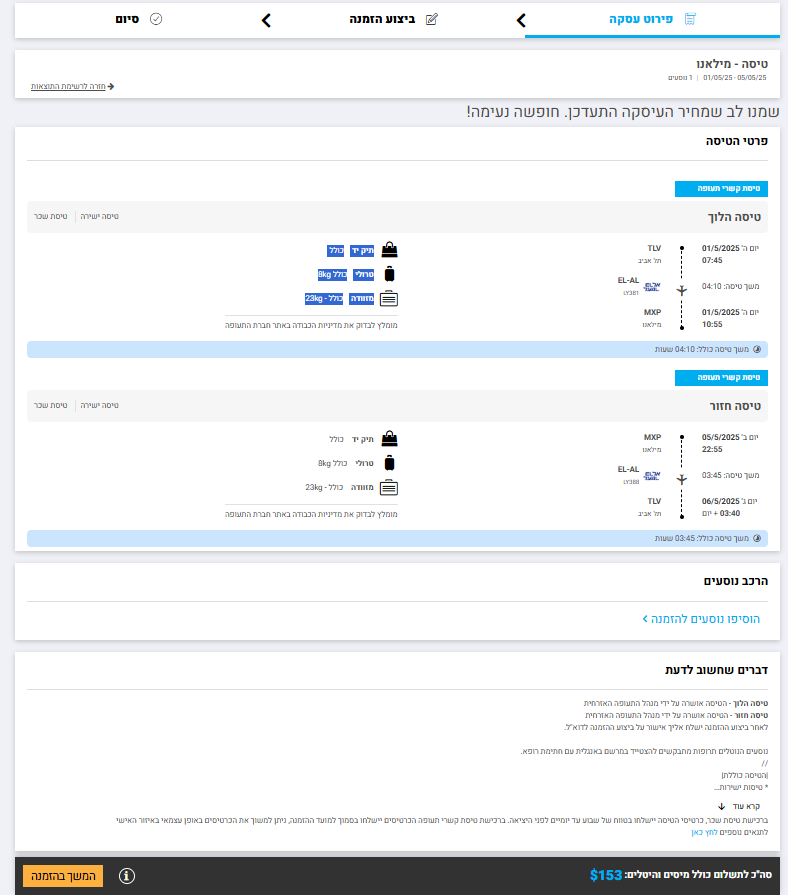The image size is (788, 895).
Task: Click the EL-AL logo on outbound flight
Action: coord(652,287)
